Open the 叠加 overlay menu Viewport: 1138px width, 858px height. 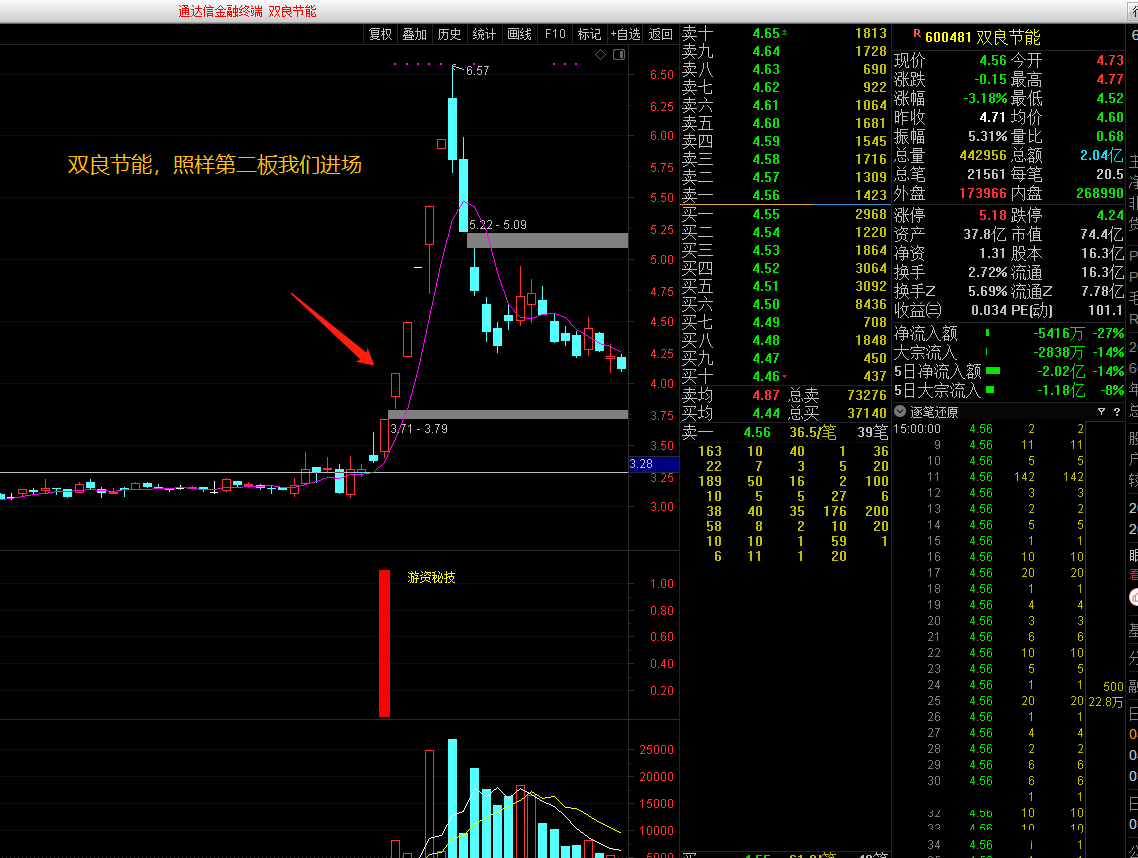click(x=414, y=34)
